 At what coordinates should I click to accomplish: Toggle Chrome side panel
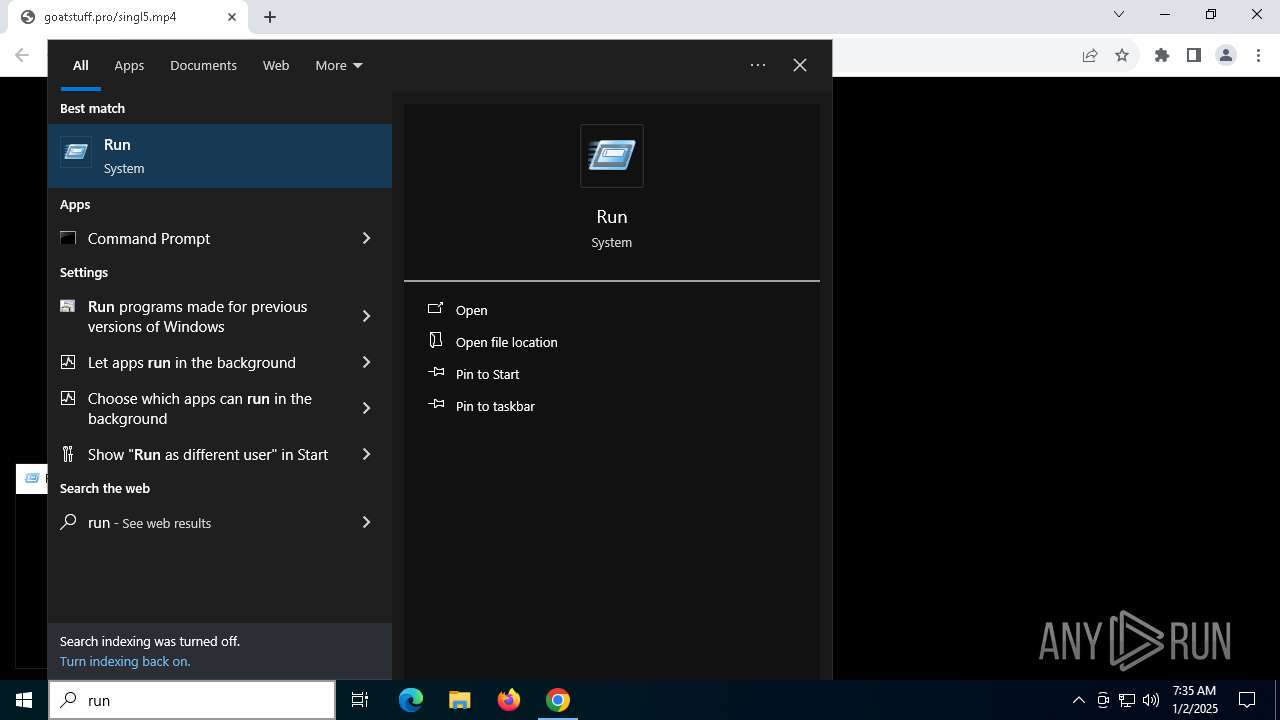coord(1194,56)
